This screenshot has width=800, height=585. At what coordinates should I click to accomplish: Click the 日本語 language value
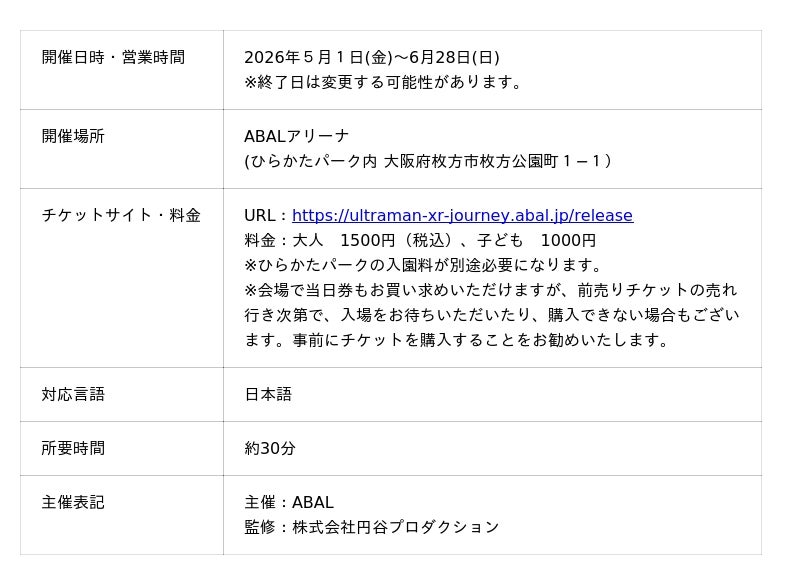pos(268,395)
